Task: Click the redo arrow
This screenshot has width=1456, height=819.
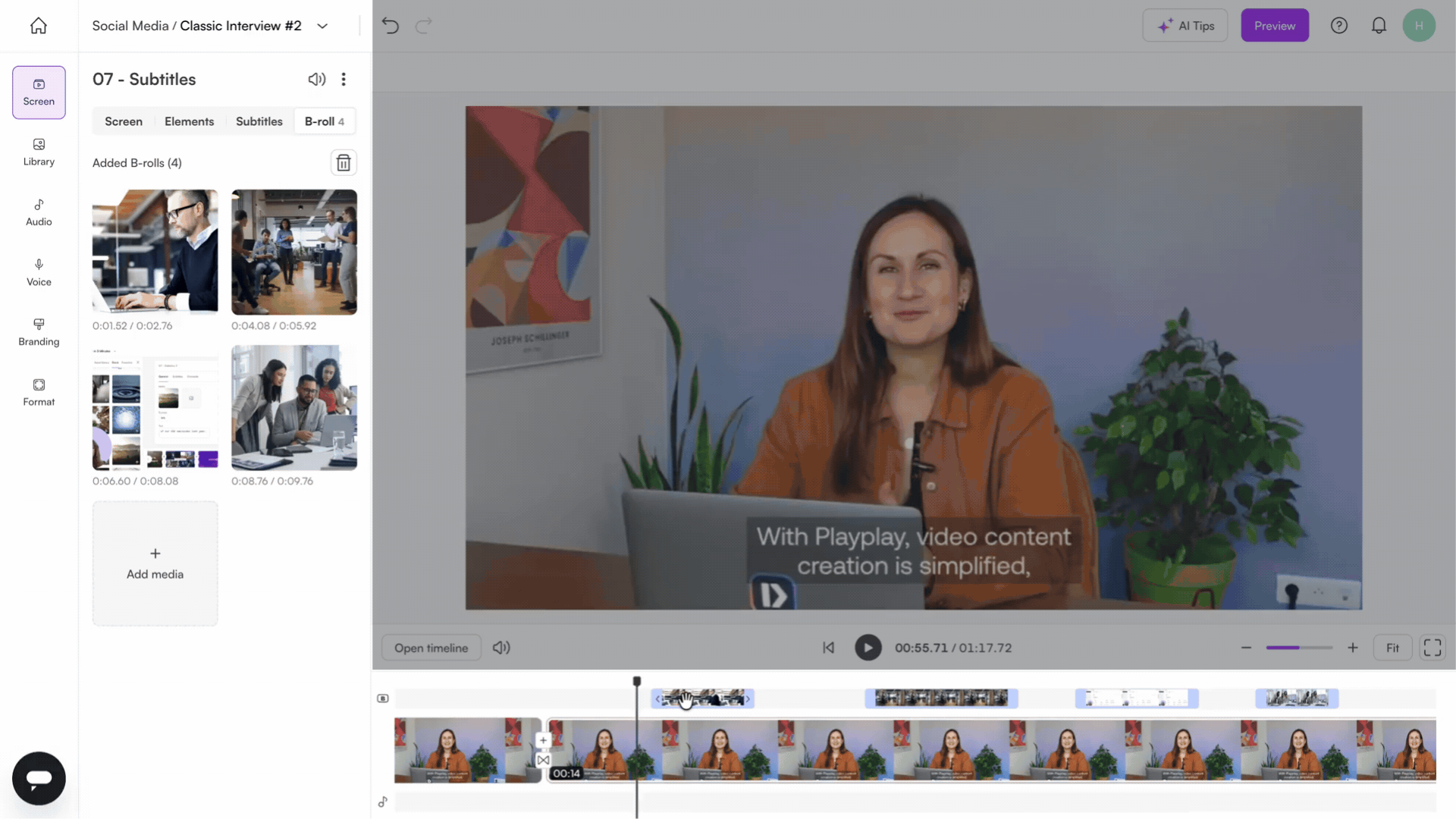Action: (424, 26)
